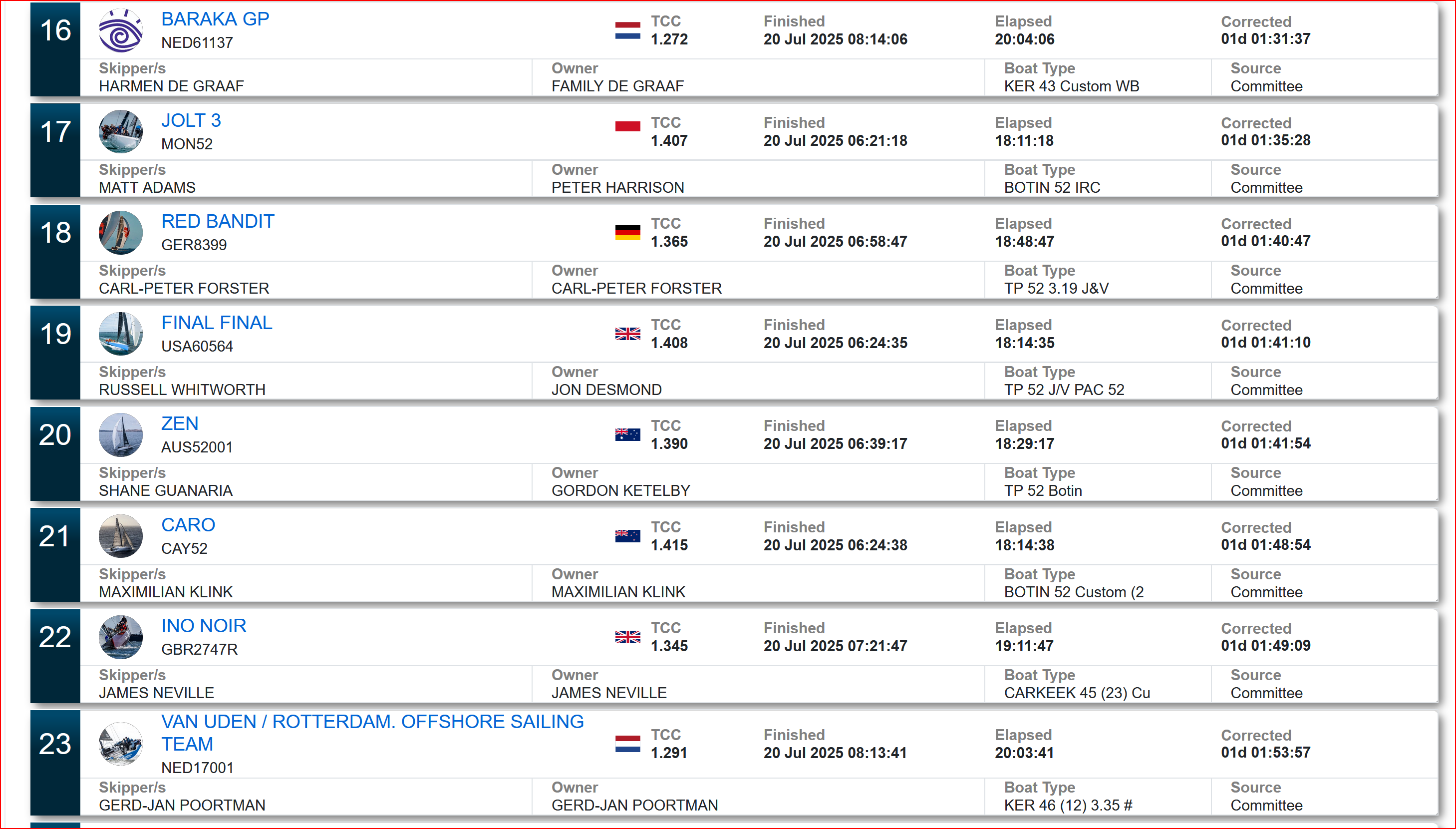Image resolution: width=1456 pixels, height=829 pixels.
Task: Click the German flag beside RED BANDIT
Action: [627, 232]
